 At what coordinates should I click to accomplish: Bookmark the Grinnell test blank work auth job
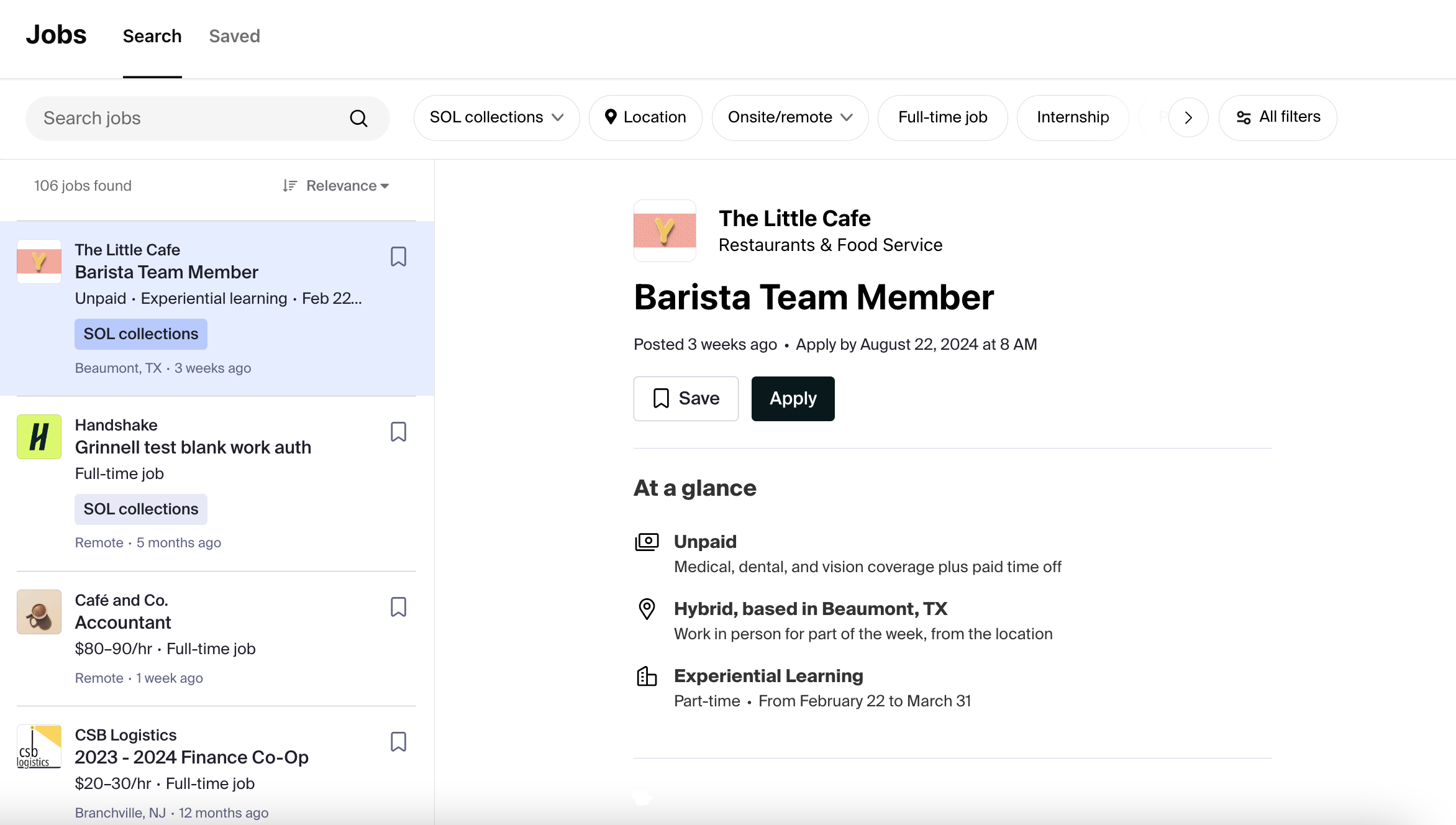tap(398, 432)
